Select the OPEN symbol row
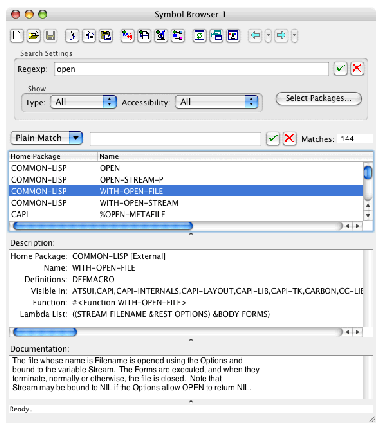Viewport: 384px width, 431px height. pyautogui.click(x=186, y=168)
